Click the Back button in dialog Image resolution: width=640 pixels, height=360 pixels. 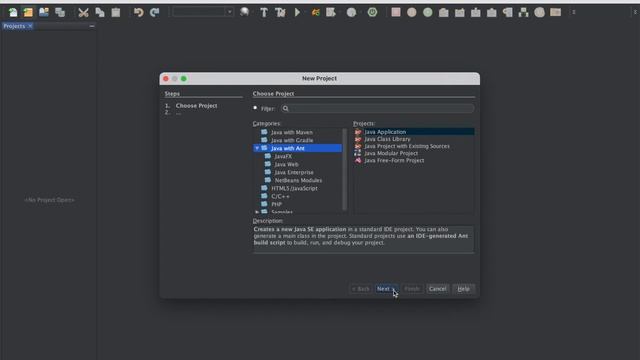pos(360,289)
